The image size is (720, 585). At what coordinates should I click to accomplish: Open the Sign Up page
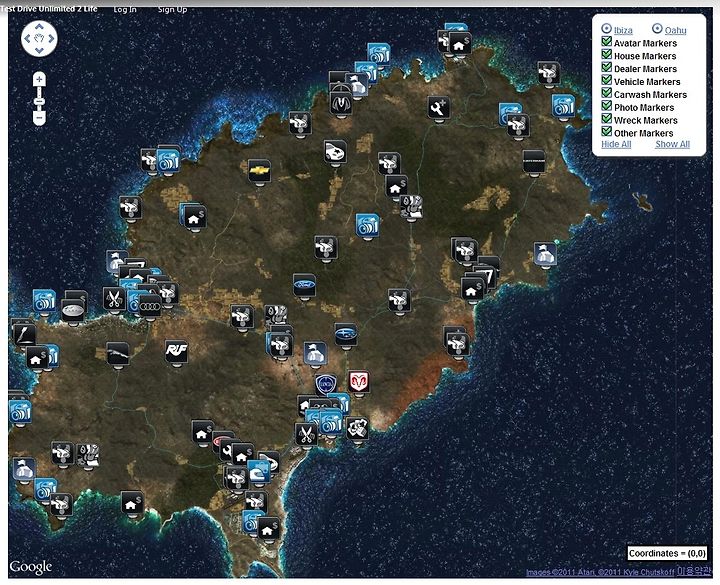[x=172, y=9]
